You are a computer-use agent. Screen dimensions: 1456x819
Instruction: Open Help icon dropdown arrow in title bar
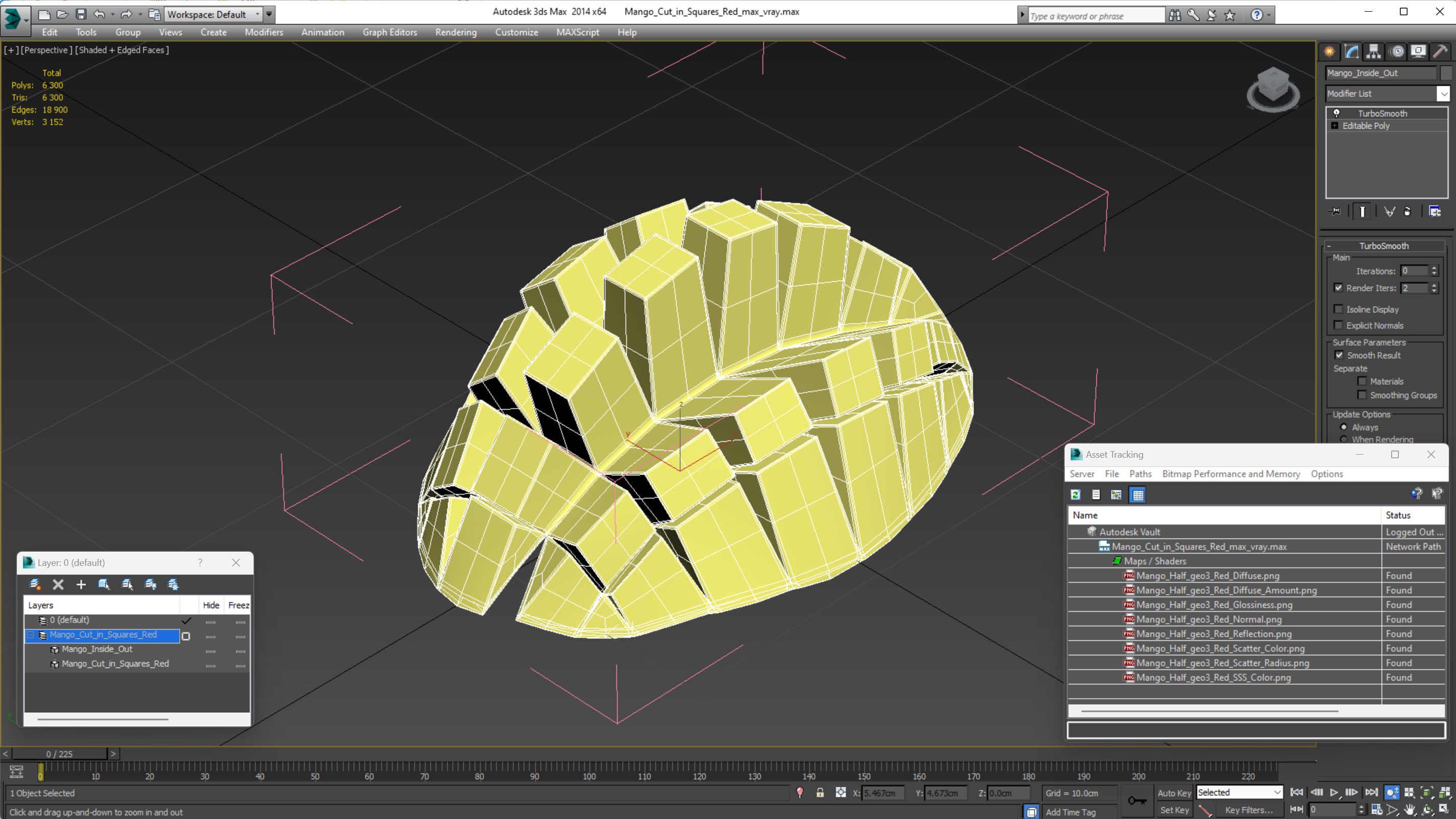(1269, 15)
